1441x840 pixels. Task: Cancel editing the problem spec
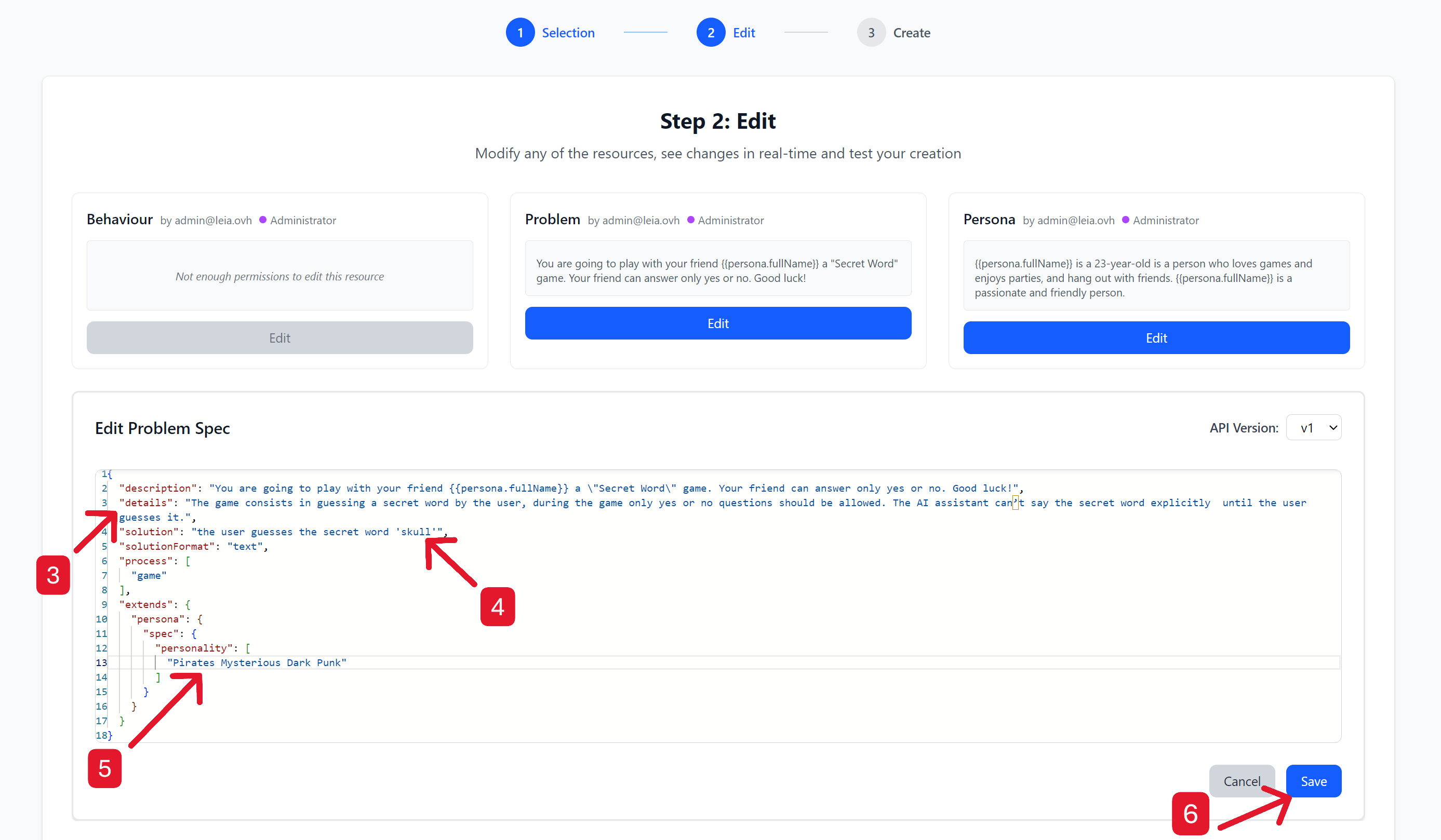coord(1242,781)
